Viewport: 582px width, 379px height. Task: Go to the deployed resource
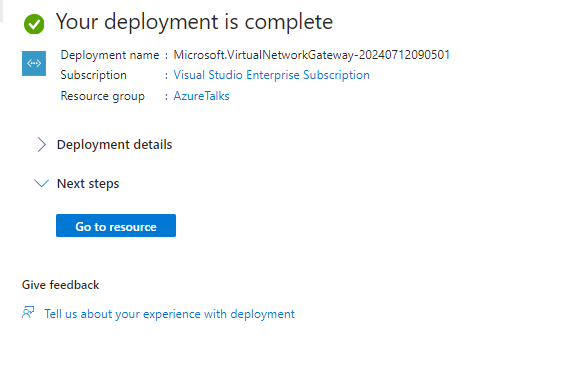coord(116,225)
